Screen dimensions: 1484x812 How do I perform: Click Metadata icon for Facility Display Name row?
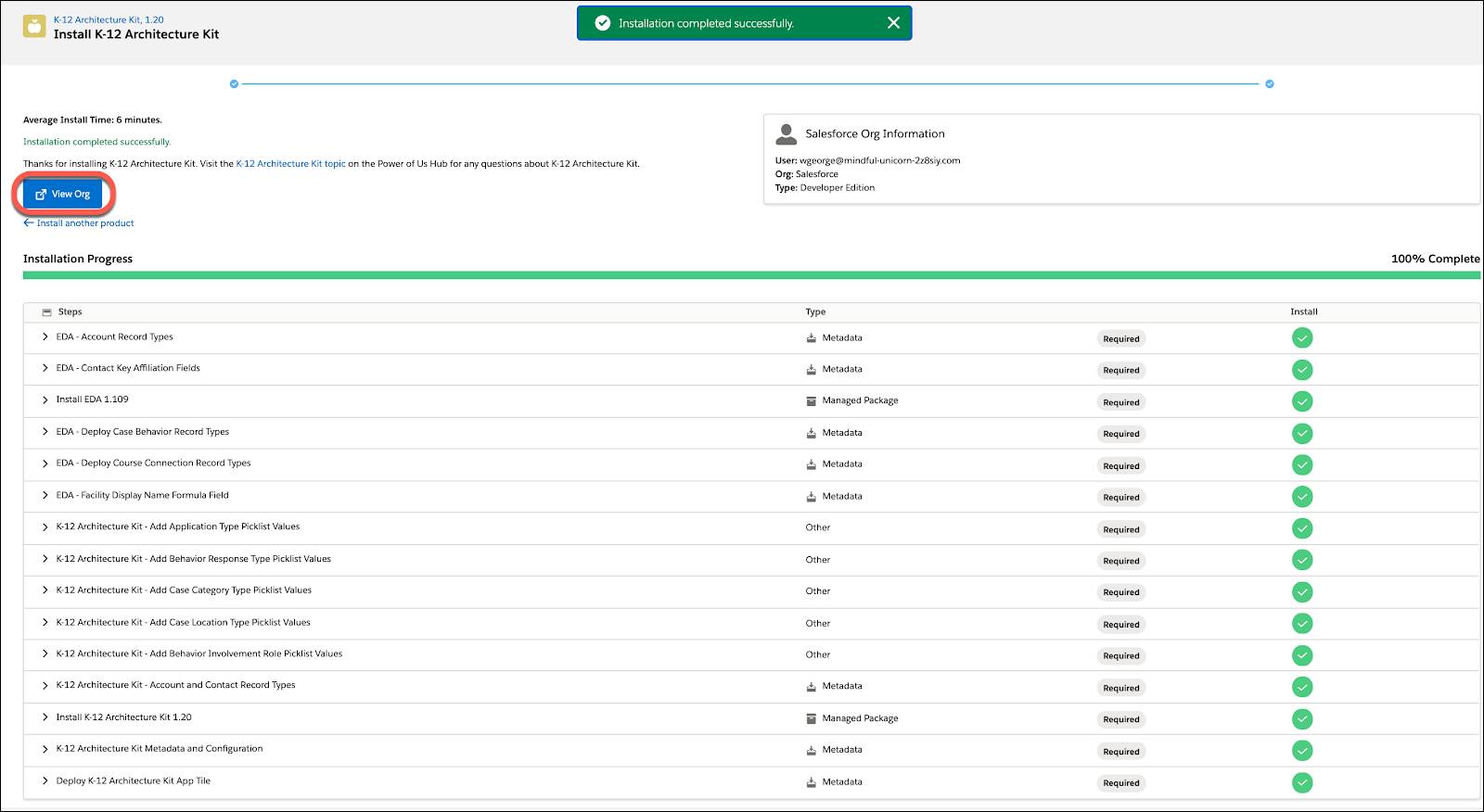812,497
